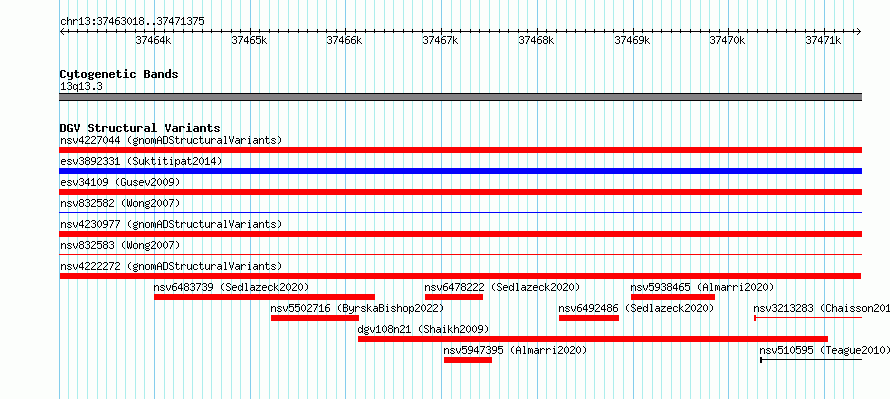Select the esv3892331 Suktitipat2014 blue bar
Image resolution: width=890 pixels, height=399 pixels.
[x=460, y=171]
